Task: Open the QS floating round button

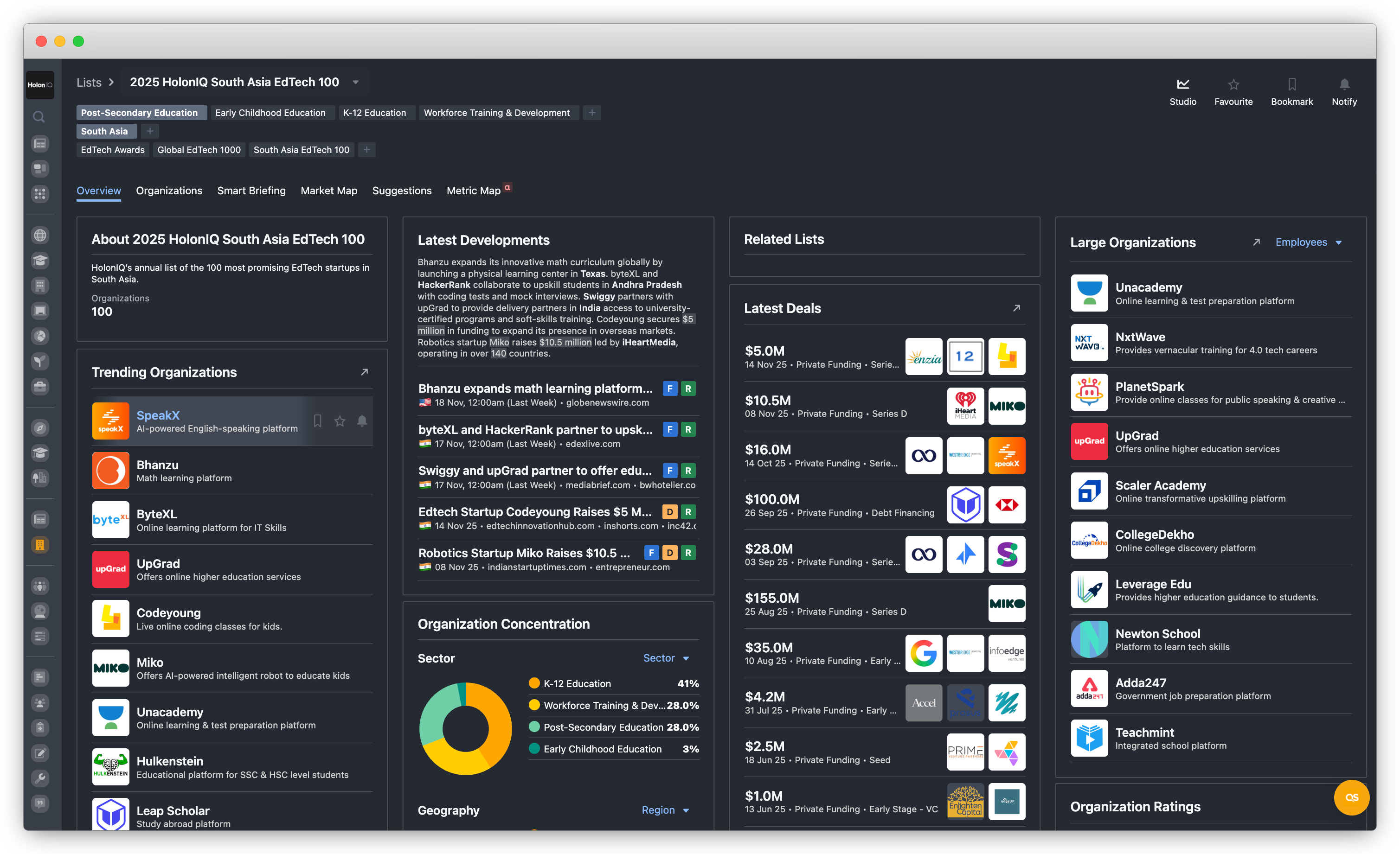Action: click(x=1351, y=797)
